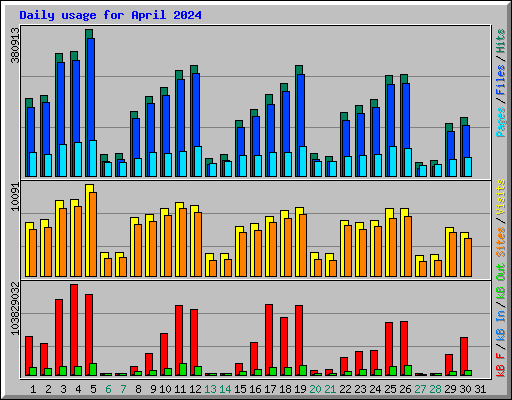Click day 15 on the x-axis
The image size is (512, 400).
(x=240, y=389)
